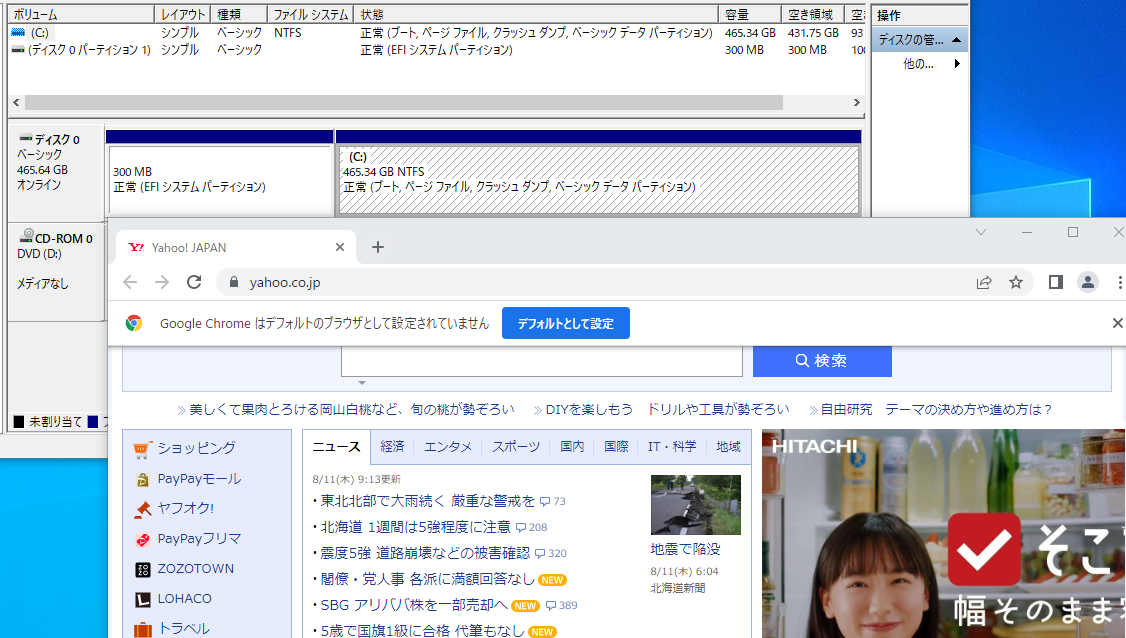Click PayPayフリマ icon
This screenshot has height=638, width=1126.
143,539
